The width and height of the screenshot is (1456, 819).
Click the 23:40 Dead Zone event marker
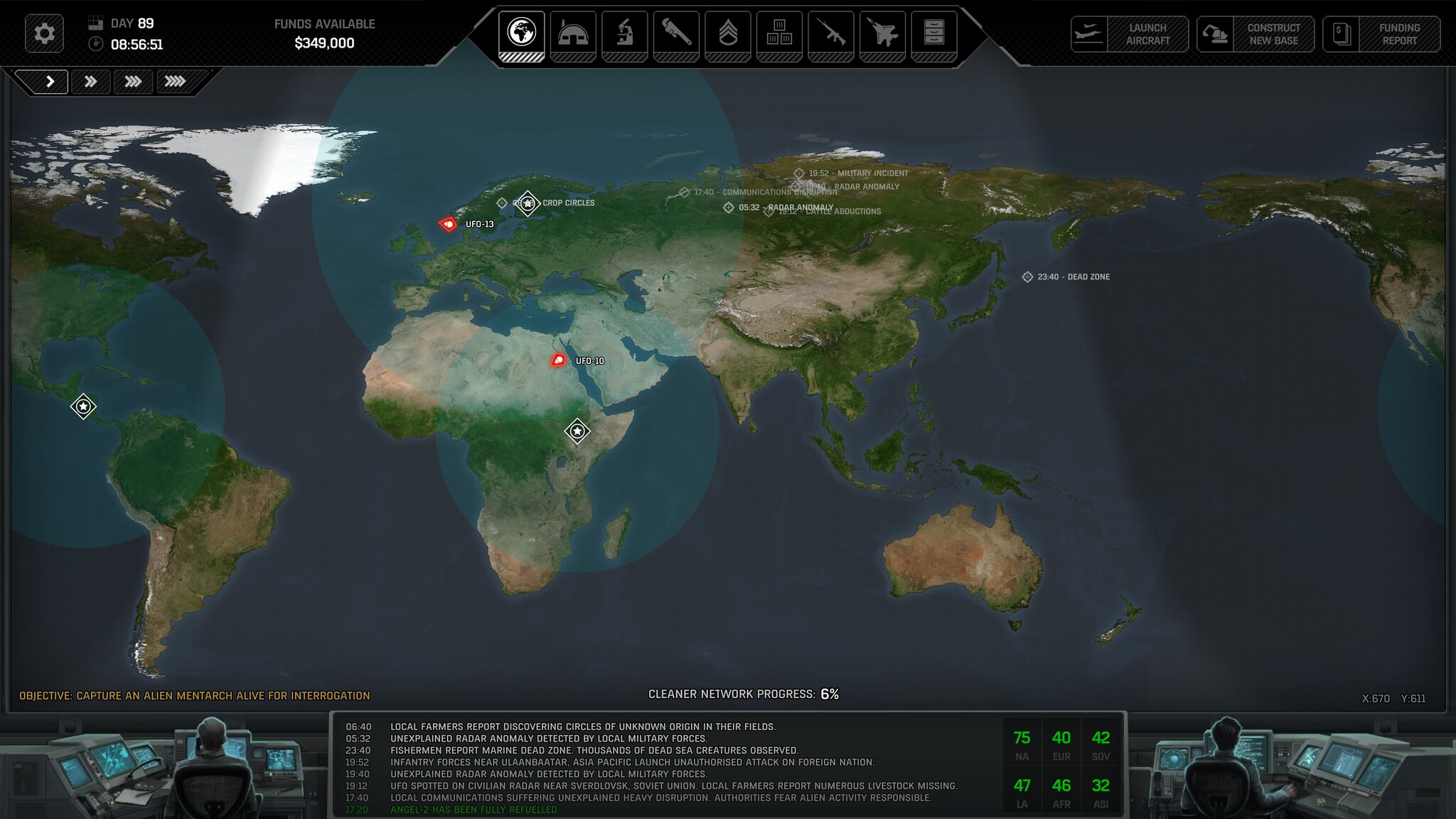[1027, 277]
